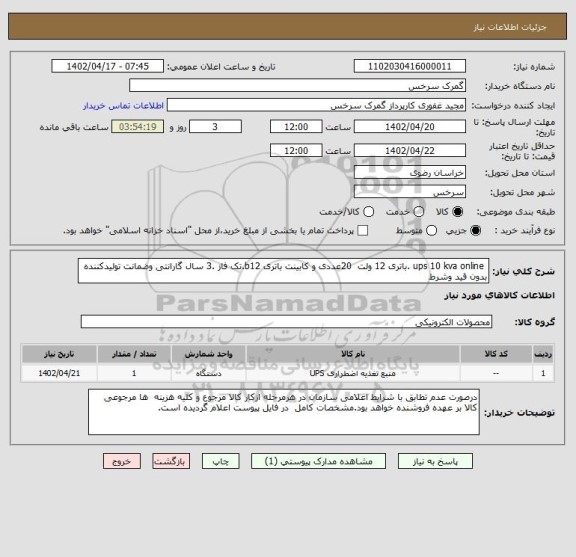Select the کالا radio button
Screen dimensions: 576x557
click(x=458, y=212)
